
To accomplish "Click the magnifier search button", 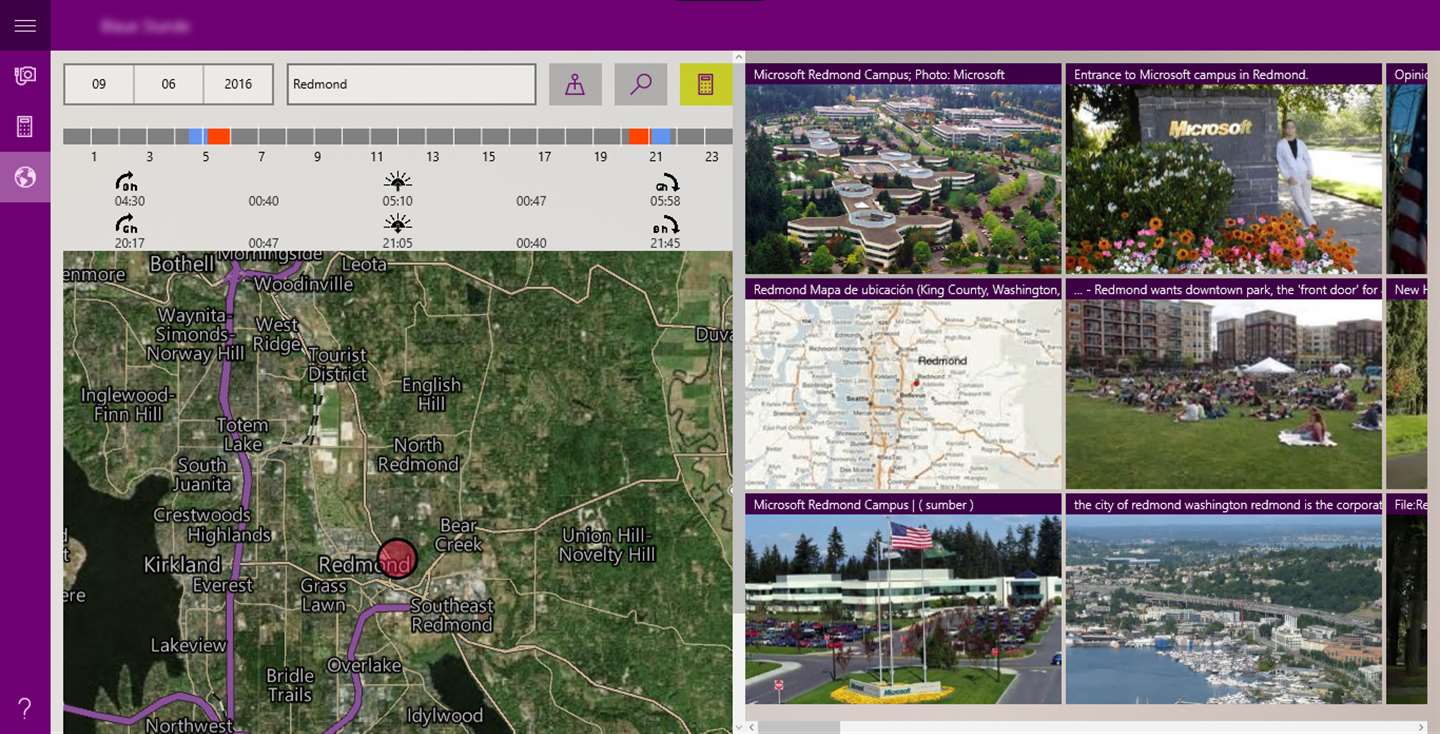I will point(640,84).
